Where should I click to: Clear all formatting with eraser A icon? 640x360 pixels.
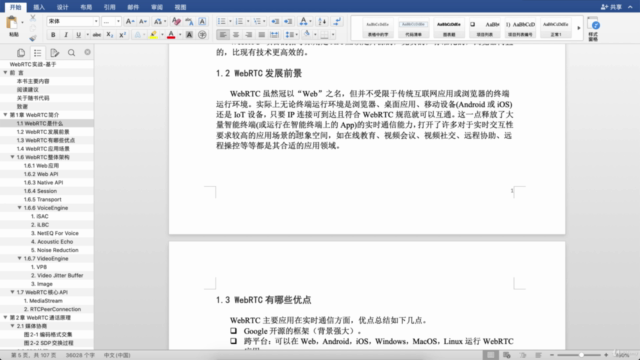point(176,21)
